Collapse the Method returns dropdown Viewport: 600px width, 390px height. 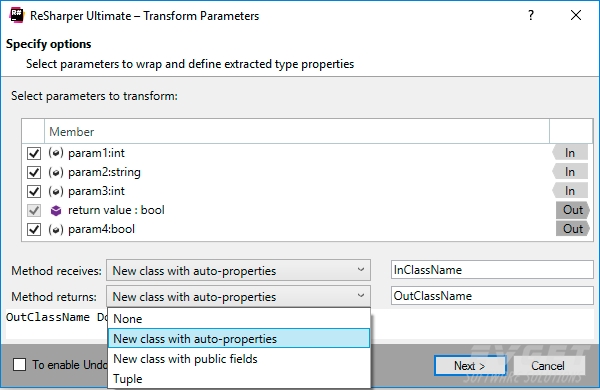[238, 296]
